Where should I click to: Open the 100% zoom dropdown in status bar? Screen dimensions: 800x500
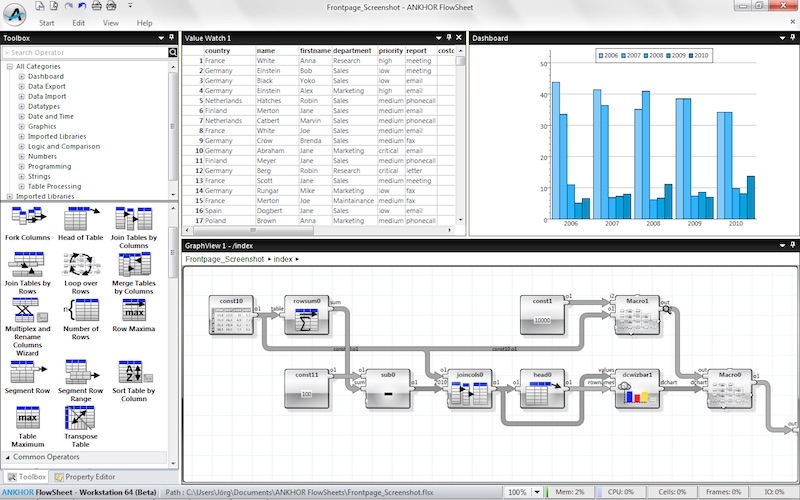click(537, 492)
